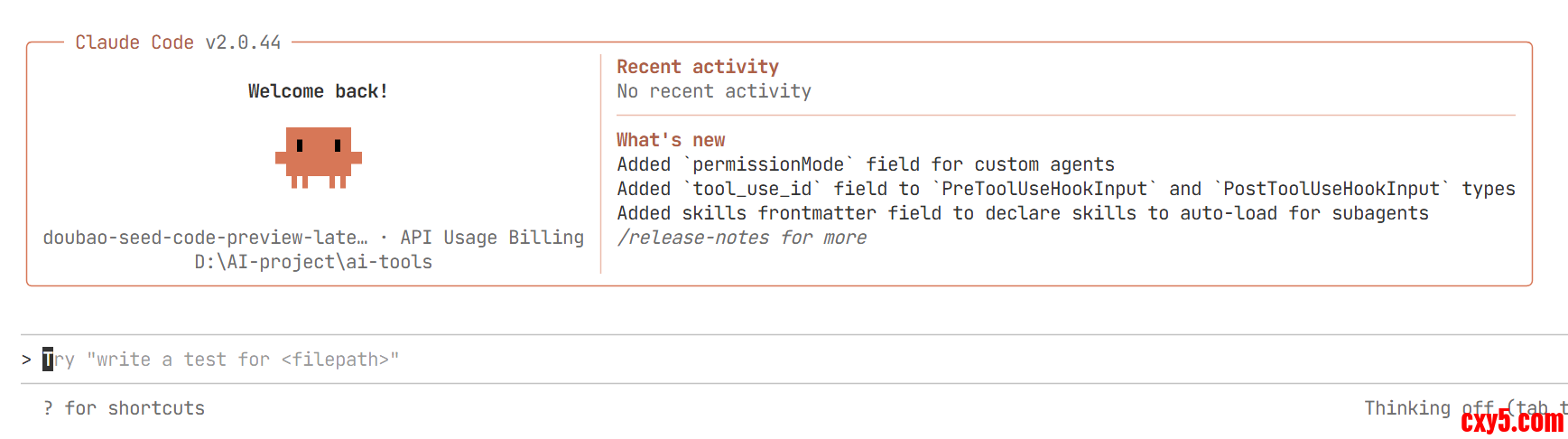Image resolution: width=1568 pixels, height=439 pixels.
Task: Click the "Claude Code v2.0.44" title
Action: [x=178, y=42]
